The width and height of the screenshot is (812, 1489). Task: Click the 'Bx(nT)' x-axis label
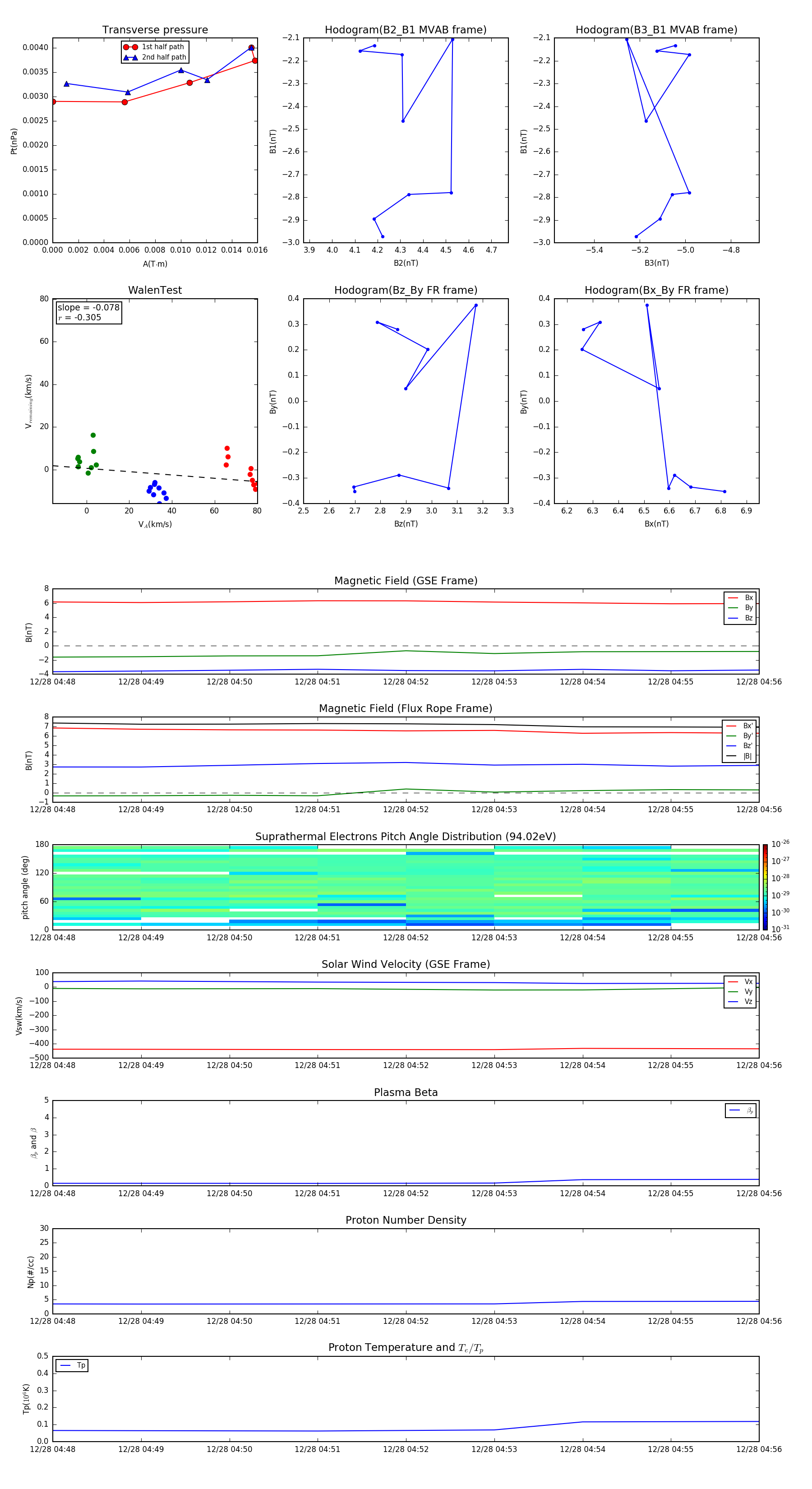[656, 524]
